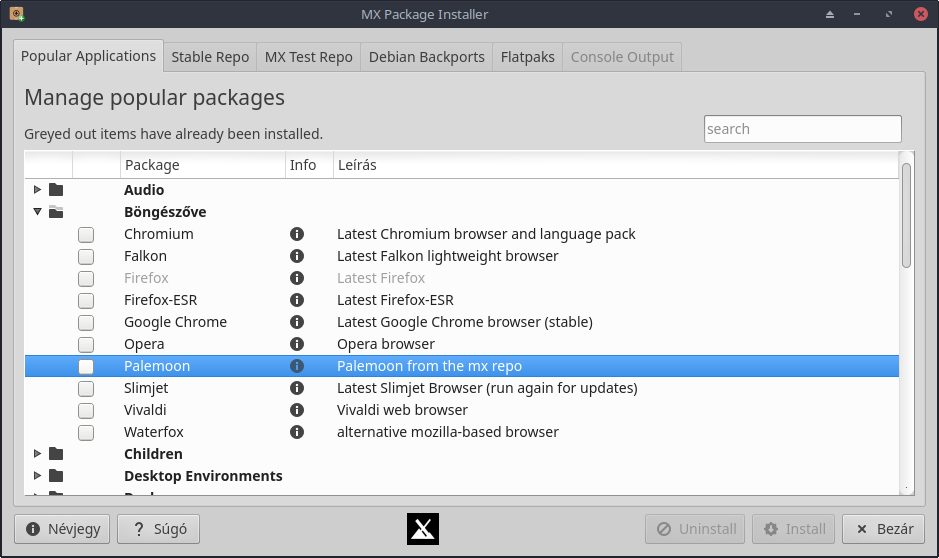Image resolution: width=939 pixels, height=558 pixels.
Task: Select the Audio category label
Action: [x=144, y=190]
